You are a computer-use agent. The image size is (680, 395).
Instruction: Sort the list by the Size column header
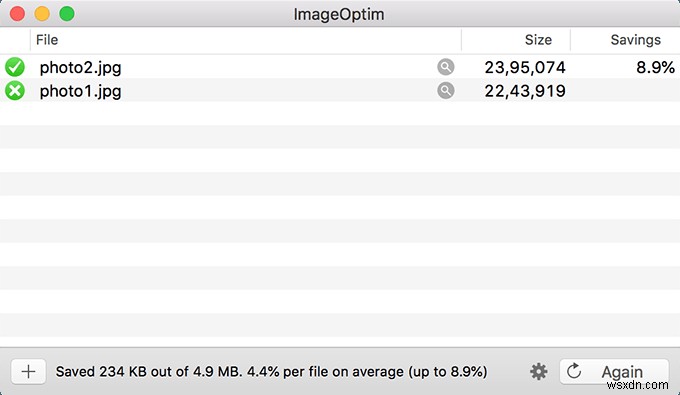pyautogui.click(x=516, y=40)
